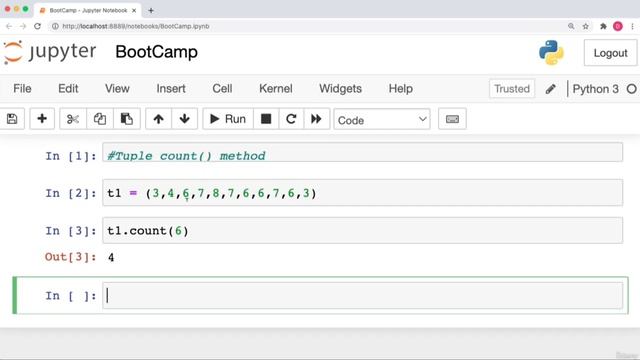Screen dimensions: 640x360
Task: Open a new browser tab
Action: point(151,11)
